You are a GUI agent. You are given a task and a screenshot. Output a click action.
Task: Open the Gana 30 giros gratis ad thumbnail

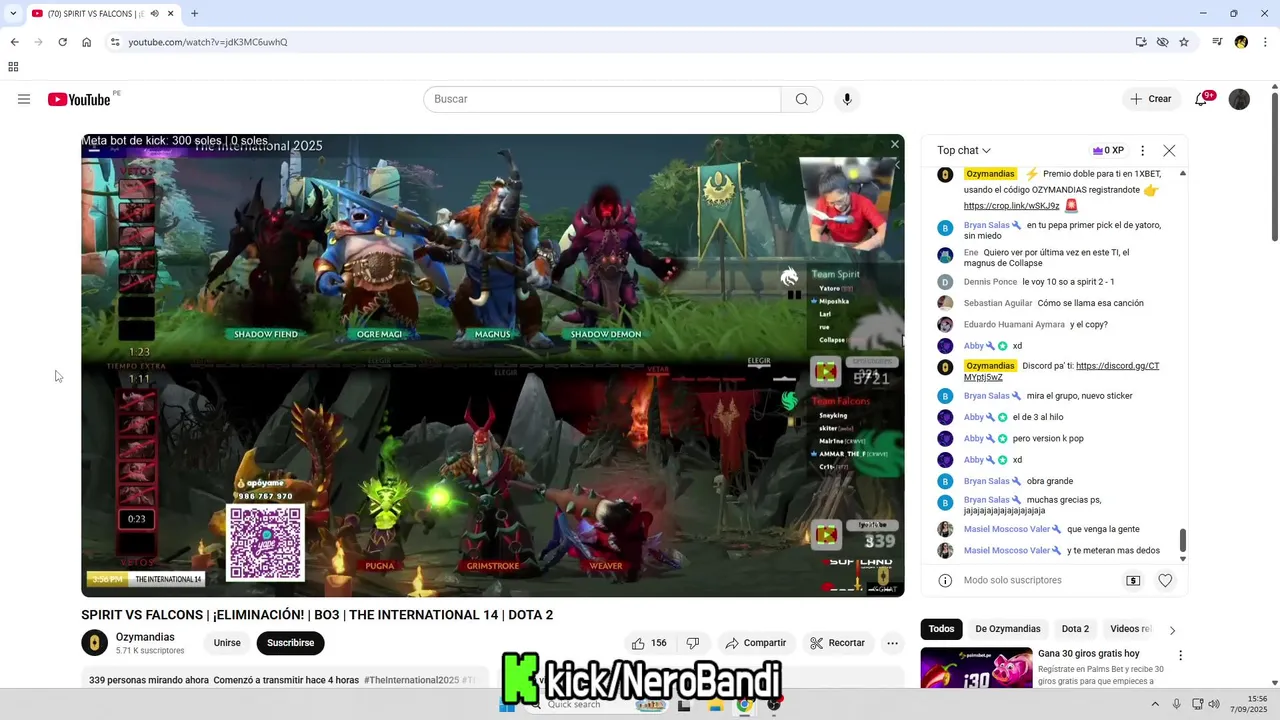click(977, 668)
